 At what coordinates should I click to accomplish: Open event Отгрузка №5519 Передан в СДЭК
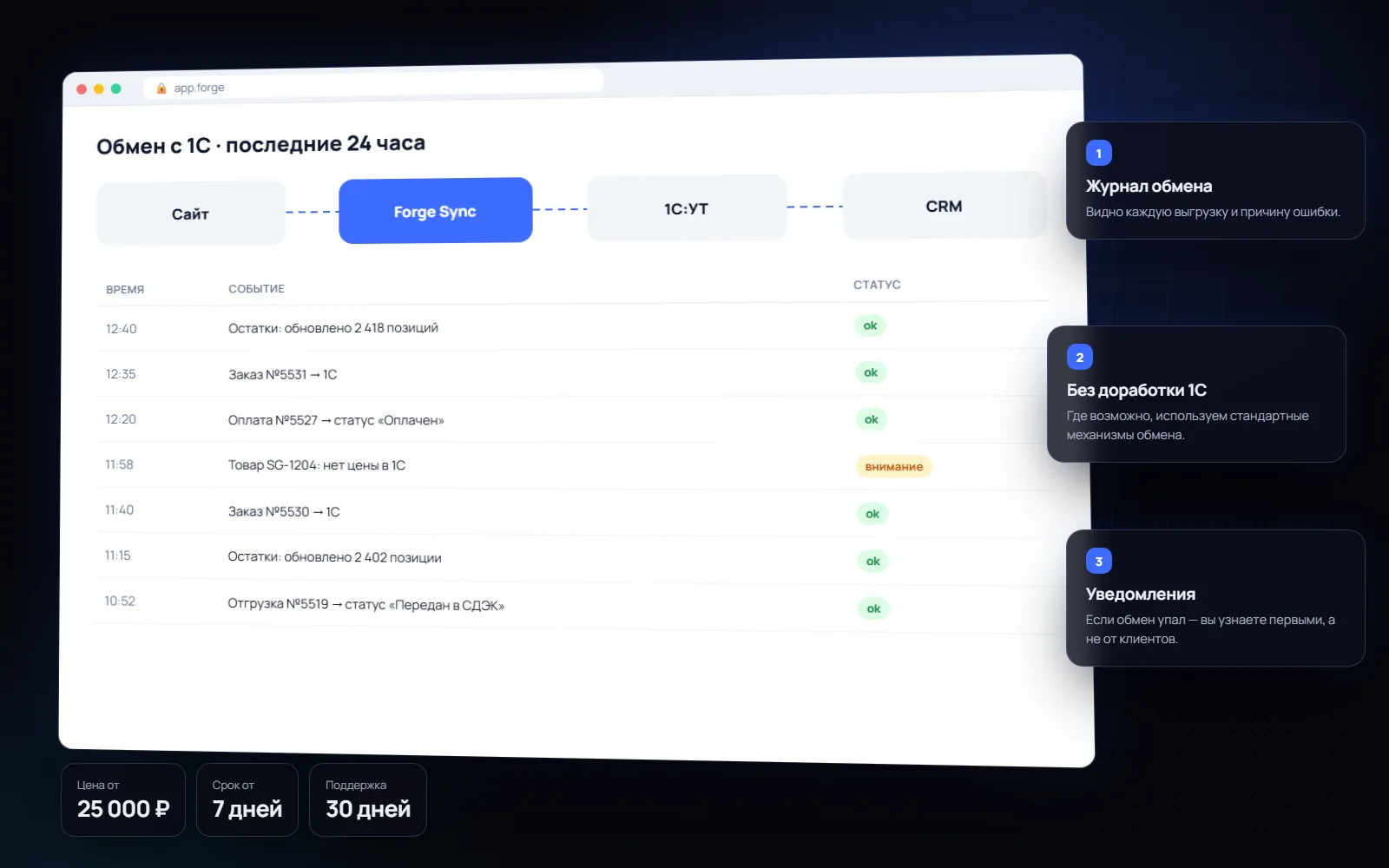pyautogui.click(x=365, y=604)
